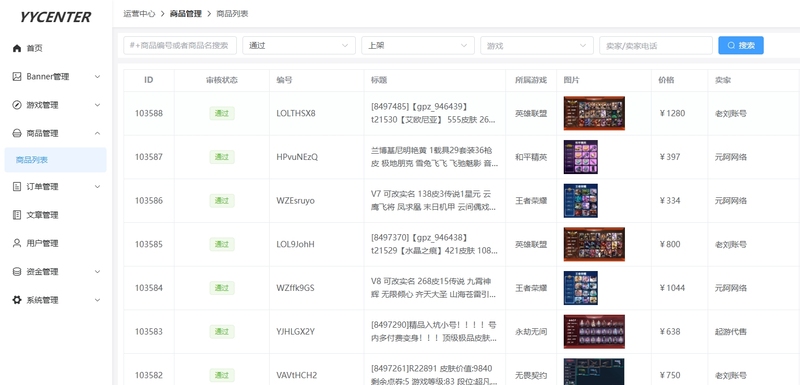Image resolution: width=800 pixels, height=385 pixels.
Task: Click the 资金管理 coin stack icon
Action: tap(17, 272)
